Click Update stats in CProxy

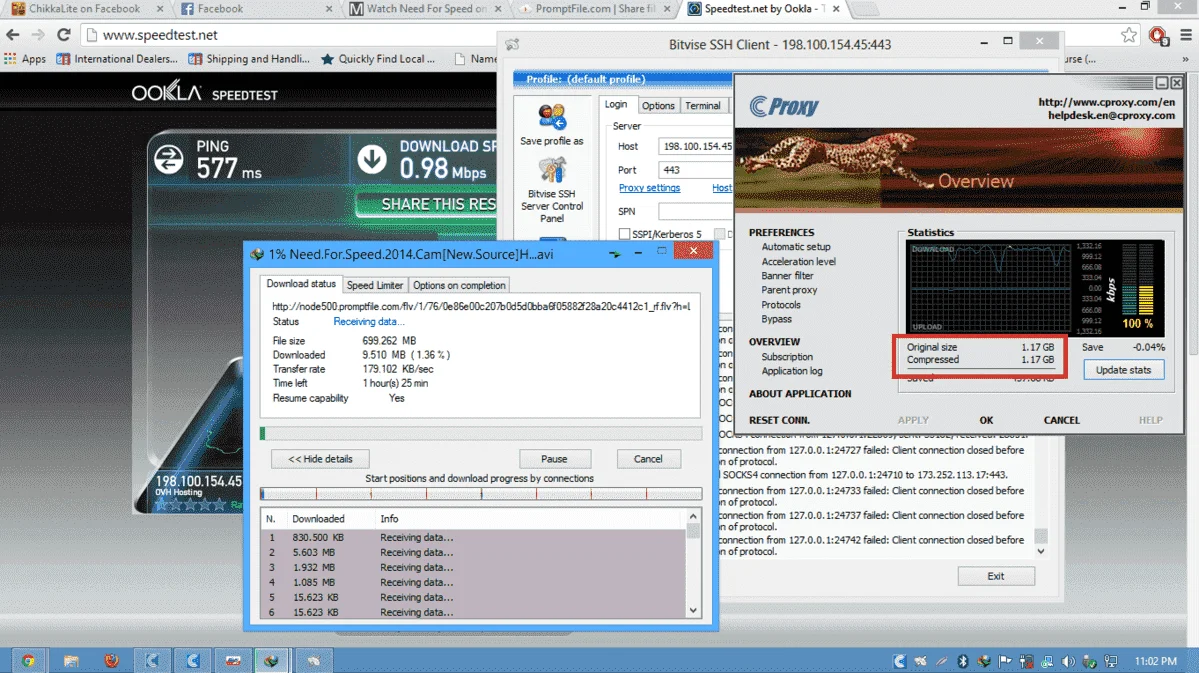click(x=1123, y=370)
